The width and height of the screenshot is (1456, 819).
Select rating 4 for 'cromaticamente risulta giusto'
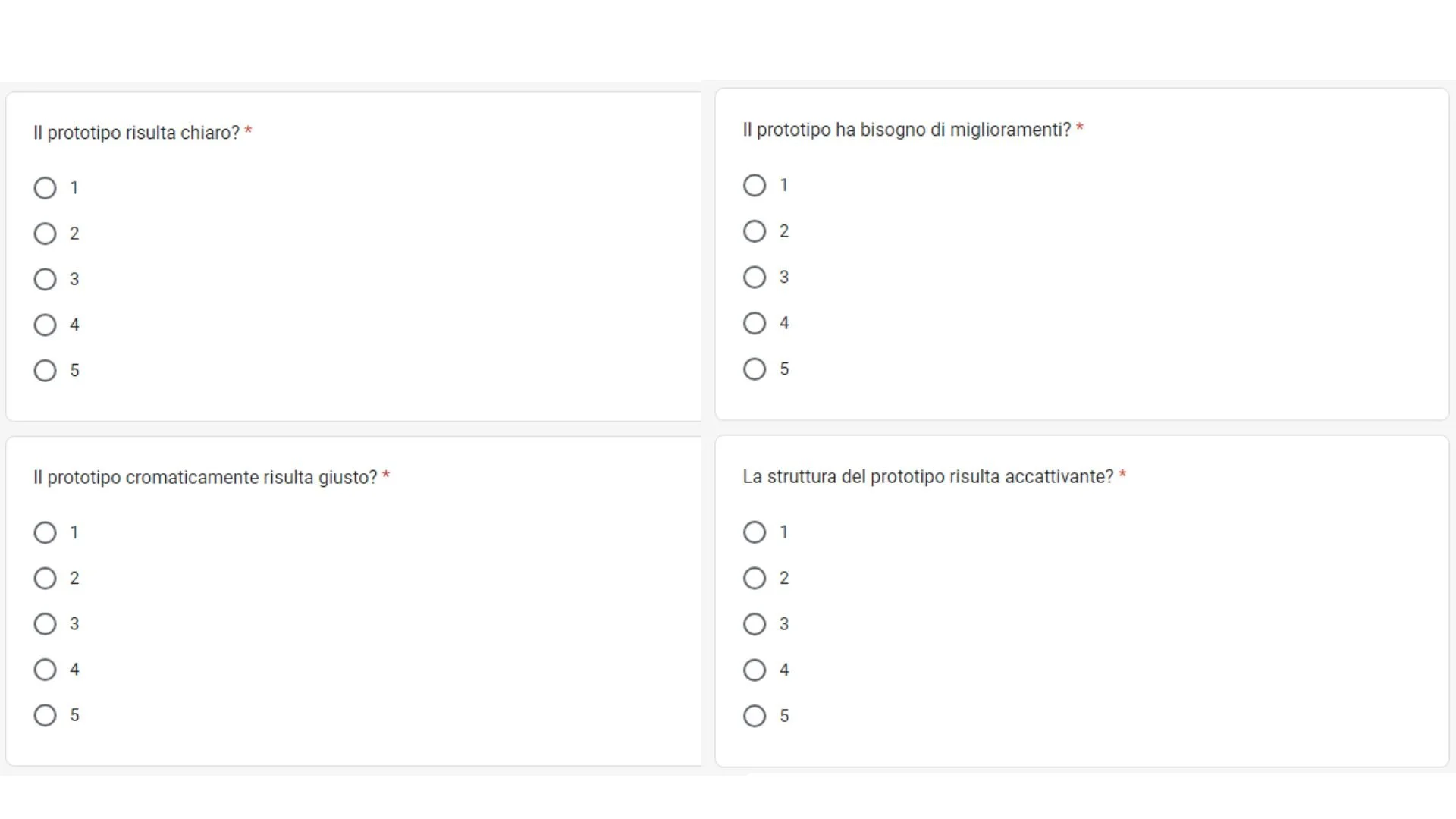[45, 670]
